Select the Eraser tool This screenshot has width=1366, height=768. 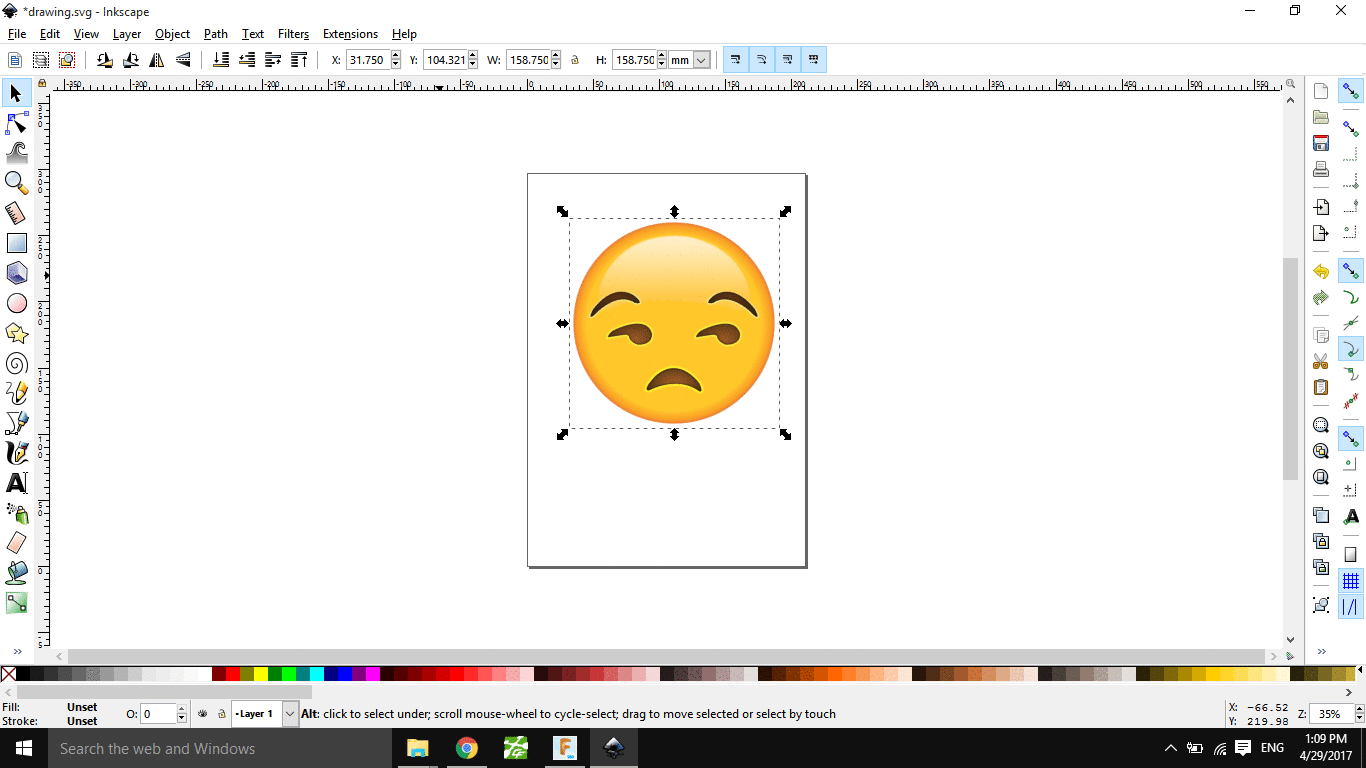(16, 543)
